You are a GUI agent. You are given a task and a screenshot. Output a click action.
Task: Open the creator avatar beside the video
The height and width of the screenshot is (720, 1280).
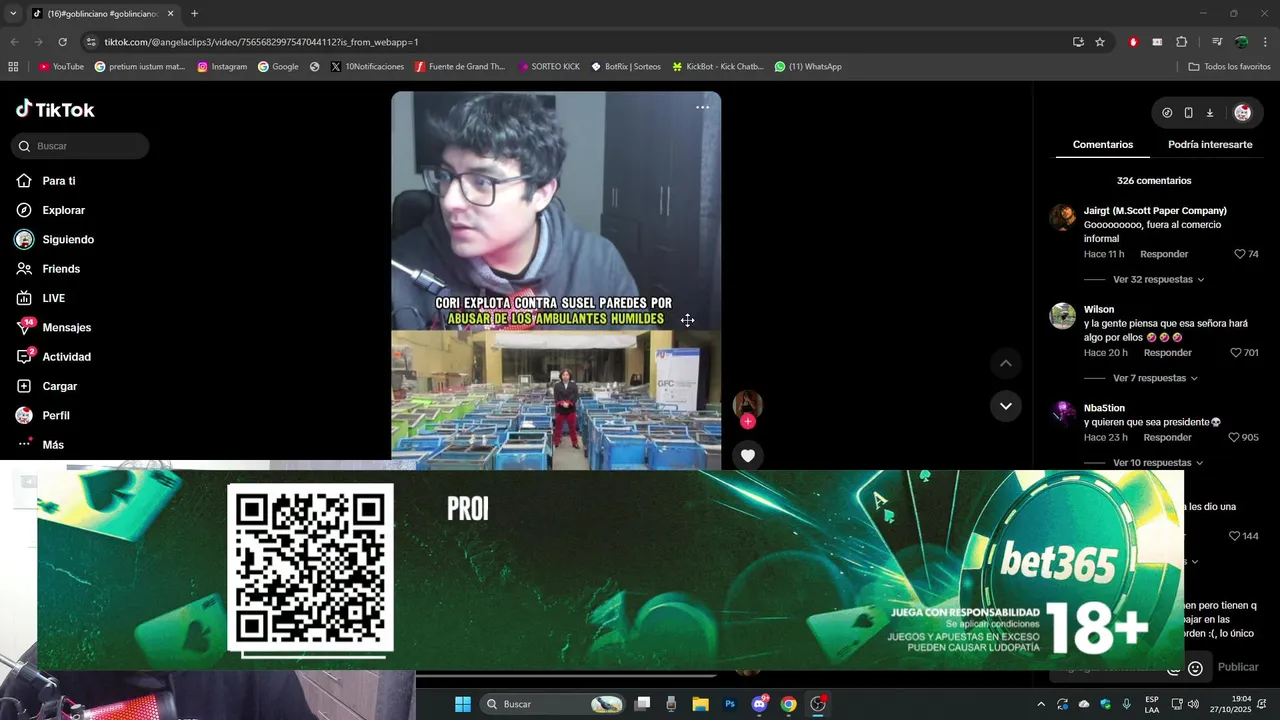click(x=747, y=404)
